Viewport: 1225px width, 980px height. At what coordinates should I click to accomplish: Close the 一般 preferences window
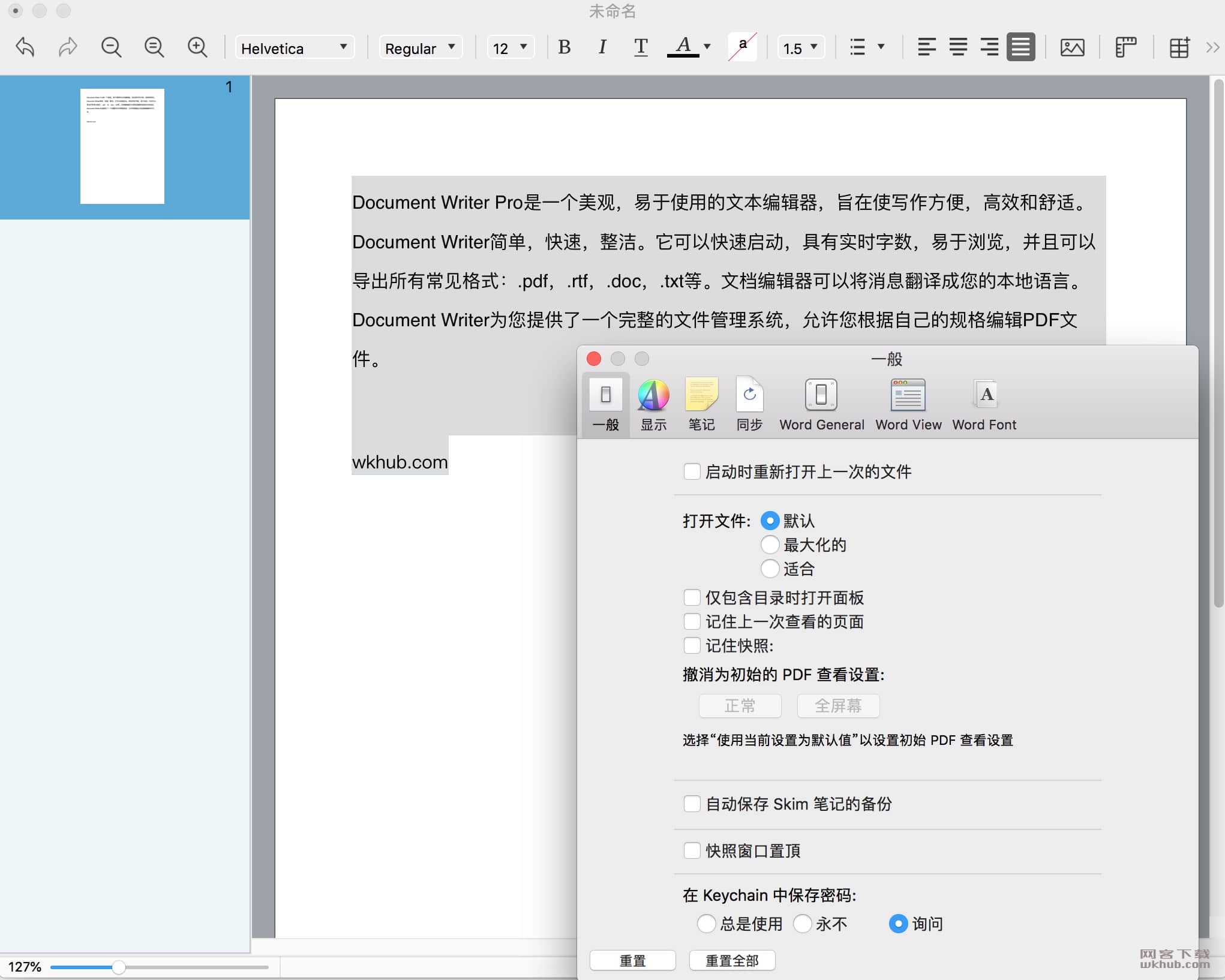[594, 359]
